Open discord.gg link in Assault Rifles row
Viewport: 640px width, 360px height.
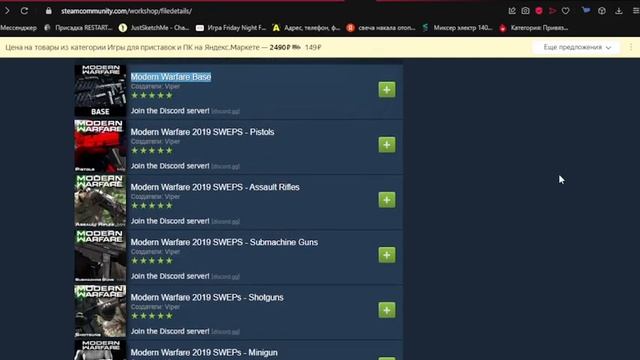click(225, 222)
